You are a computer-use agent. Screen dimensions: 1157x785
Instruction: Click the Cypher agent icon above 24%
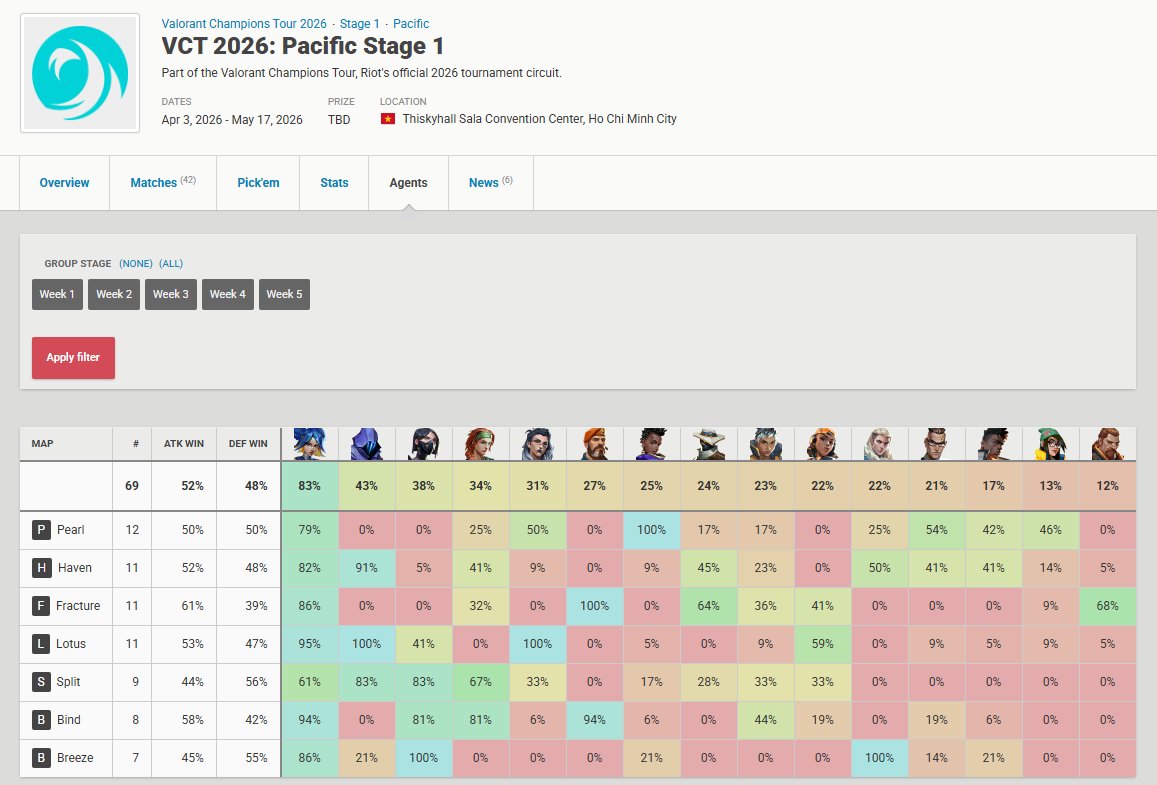[x=708, y=443]
